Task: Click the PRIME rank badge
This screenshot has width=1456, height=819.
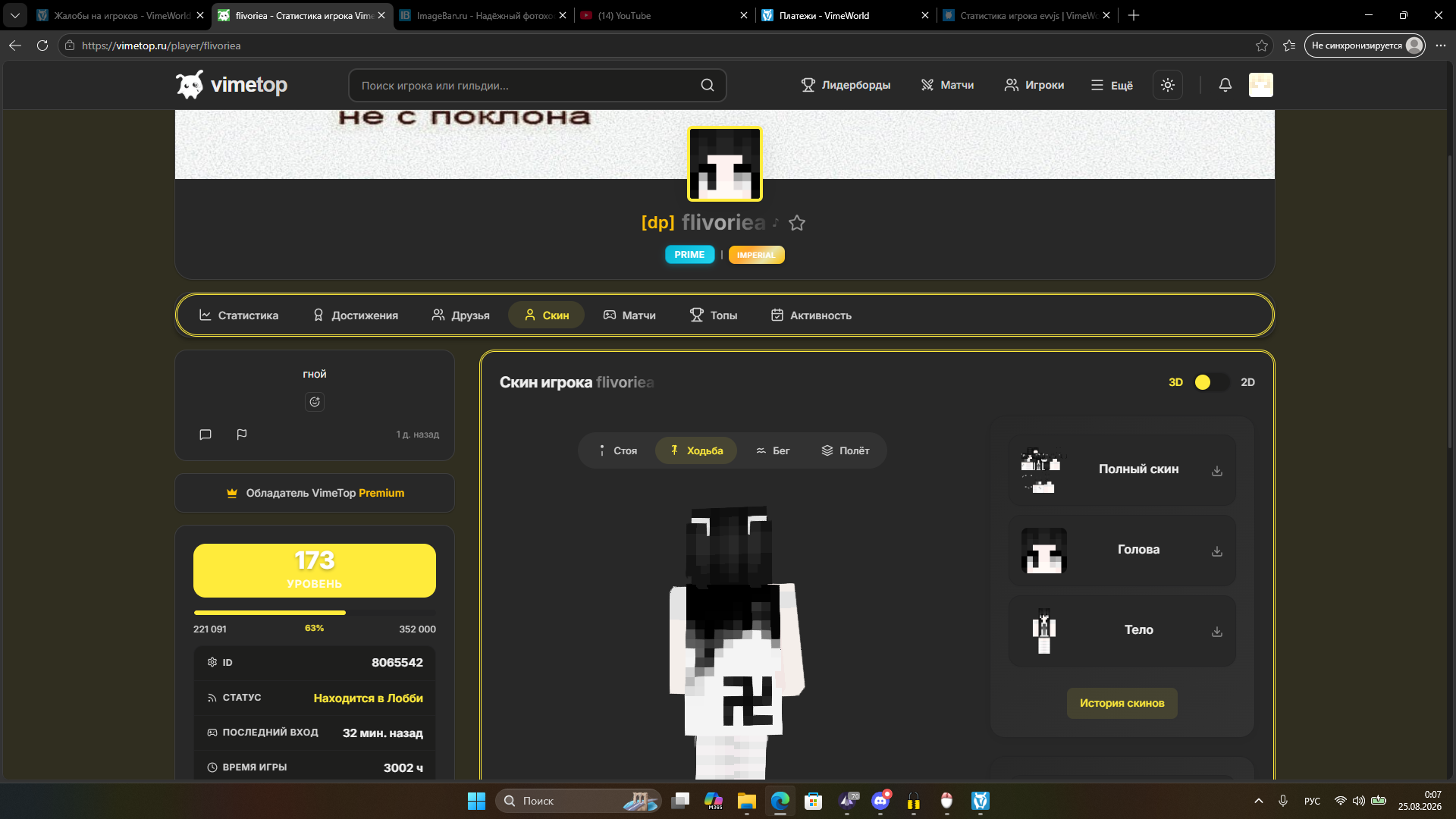Action: [x=689, y=255]
